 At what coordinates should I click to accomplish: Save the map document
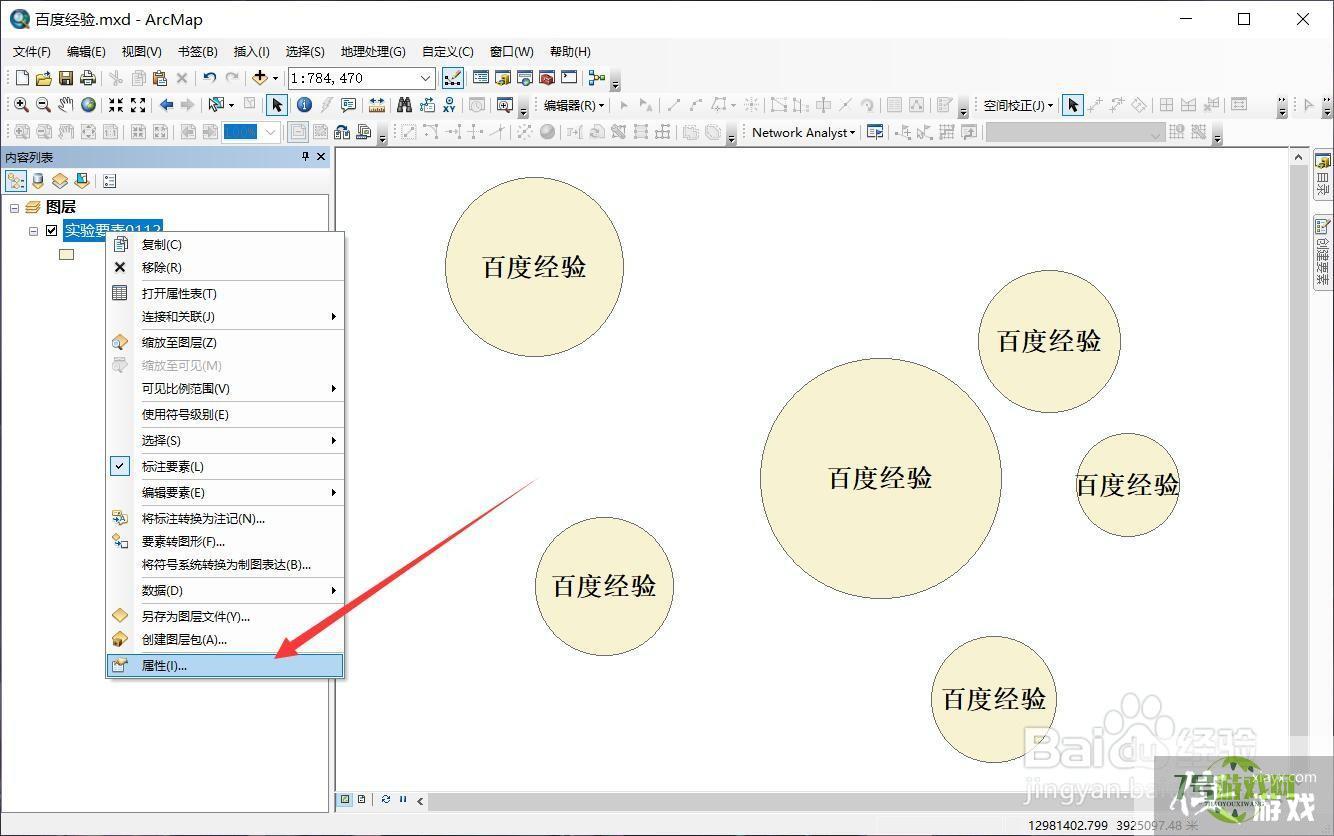pyautogui.click(x=66, y=78)
